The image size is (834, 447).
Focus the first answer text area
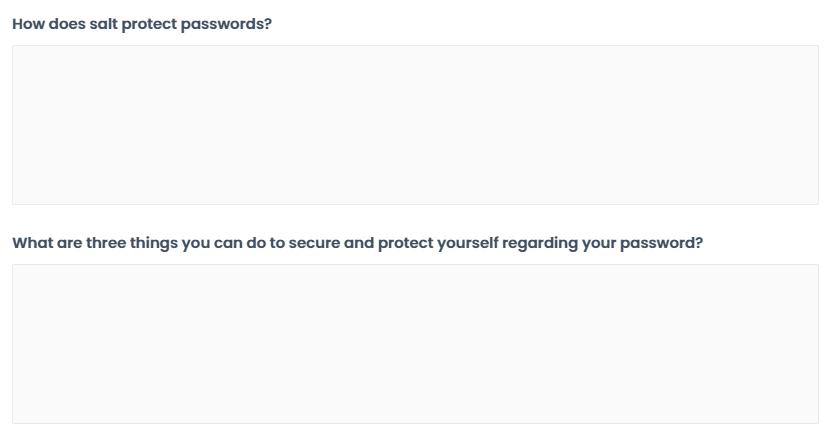click(x=415, y=125)
